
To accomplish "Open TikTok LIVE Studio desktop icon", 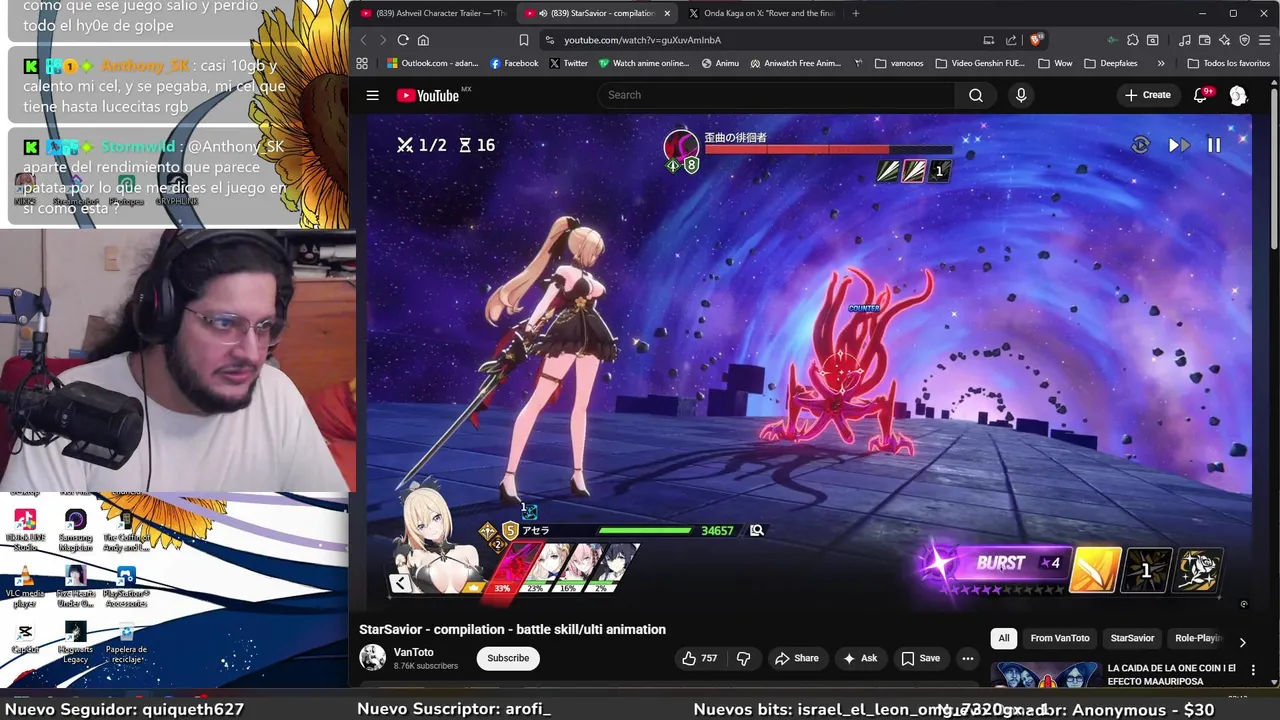I will [25, 528].
